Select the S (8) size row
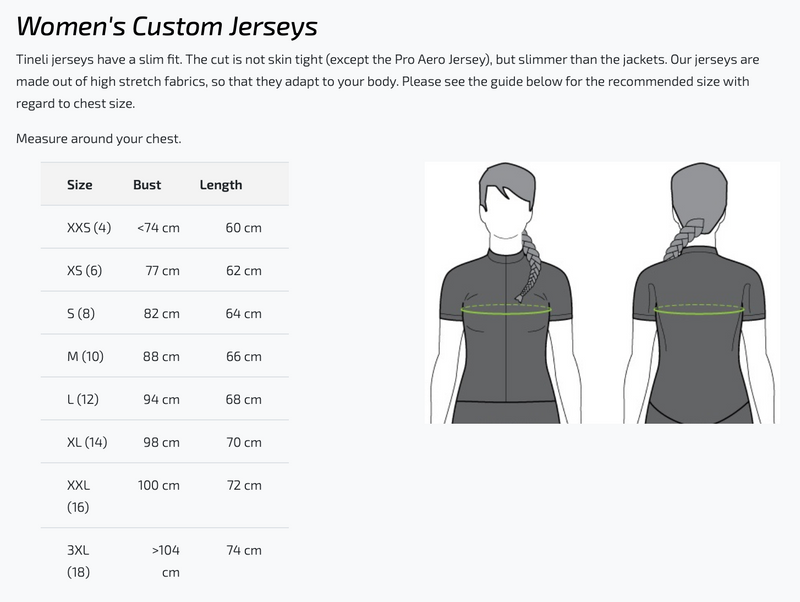The height and width of the screenshot is (602, 800). (165, 313)
